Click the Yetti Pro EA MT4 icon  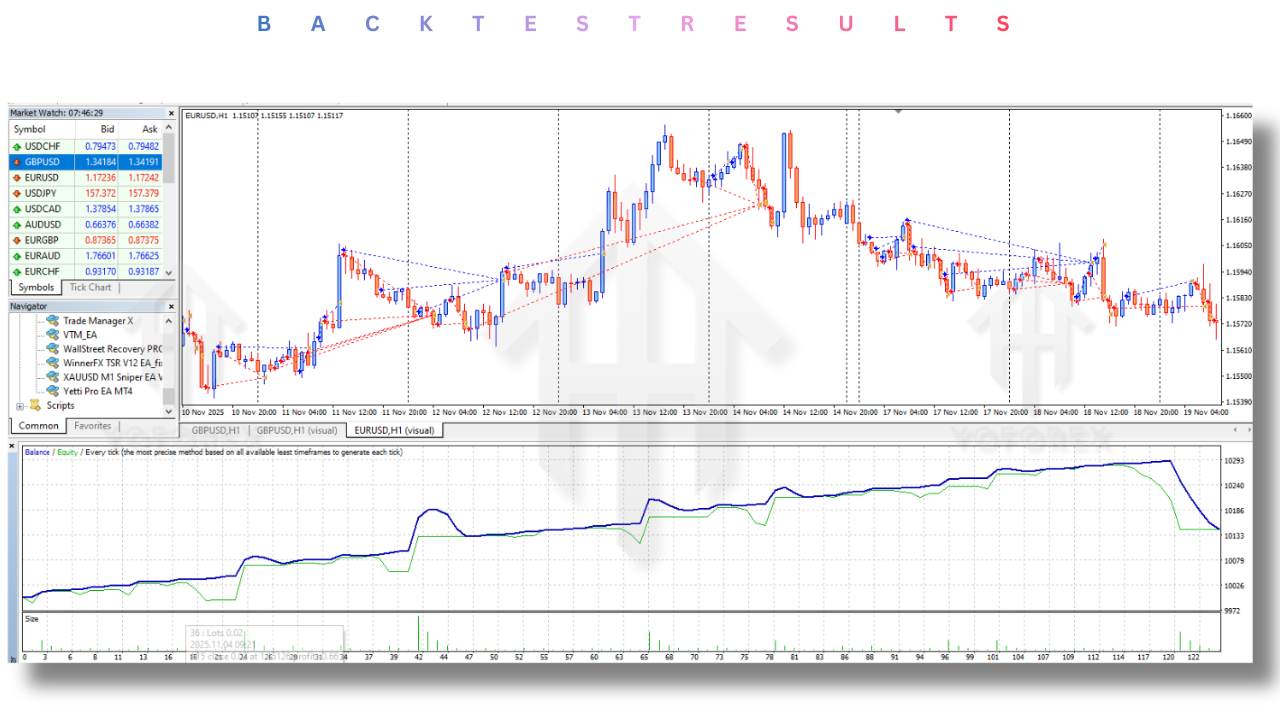coord(53,391)
